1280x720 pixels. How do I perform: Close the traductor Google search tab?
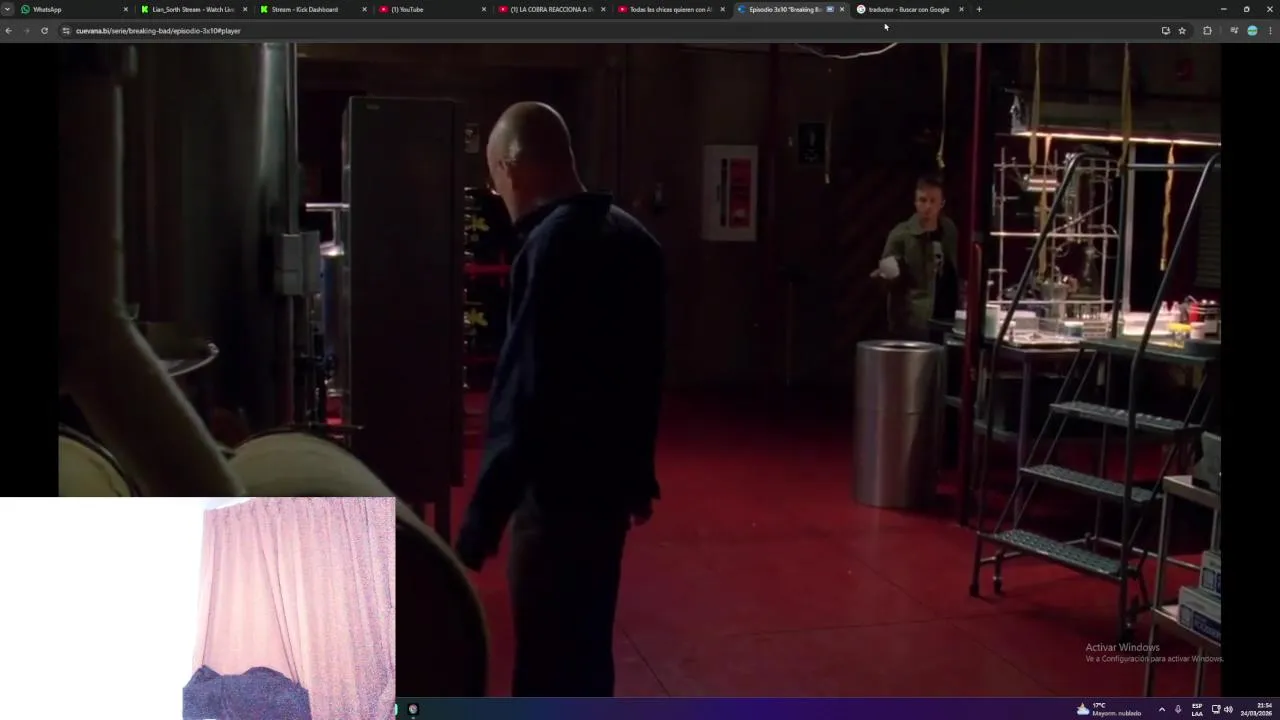click(x=961, y=9)
